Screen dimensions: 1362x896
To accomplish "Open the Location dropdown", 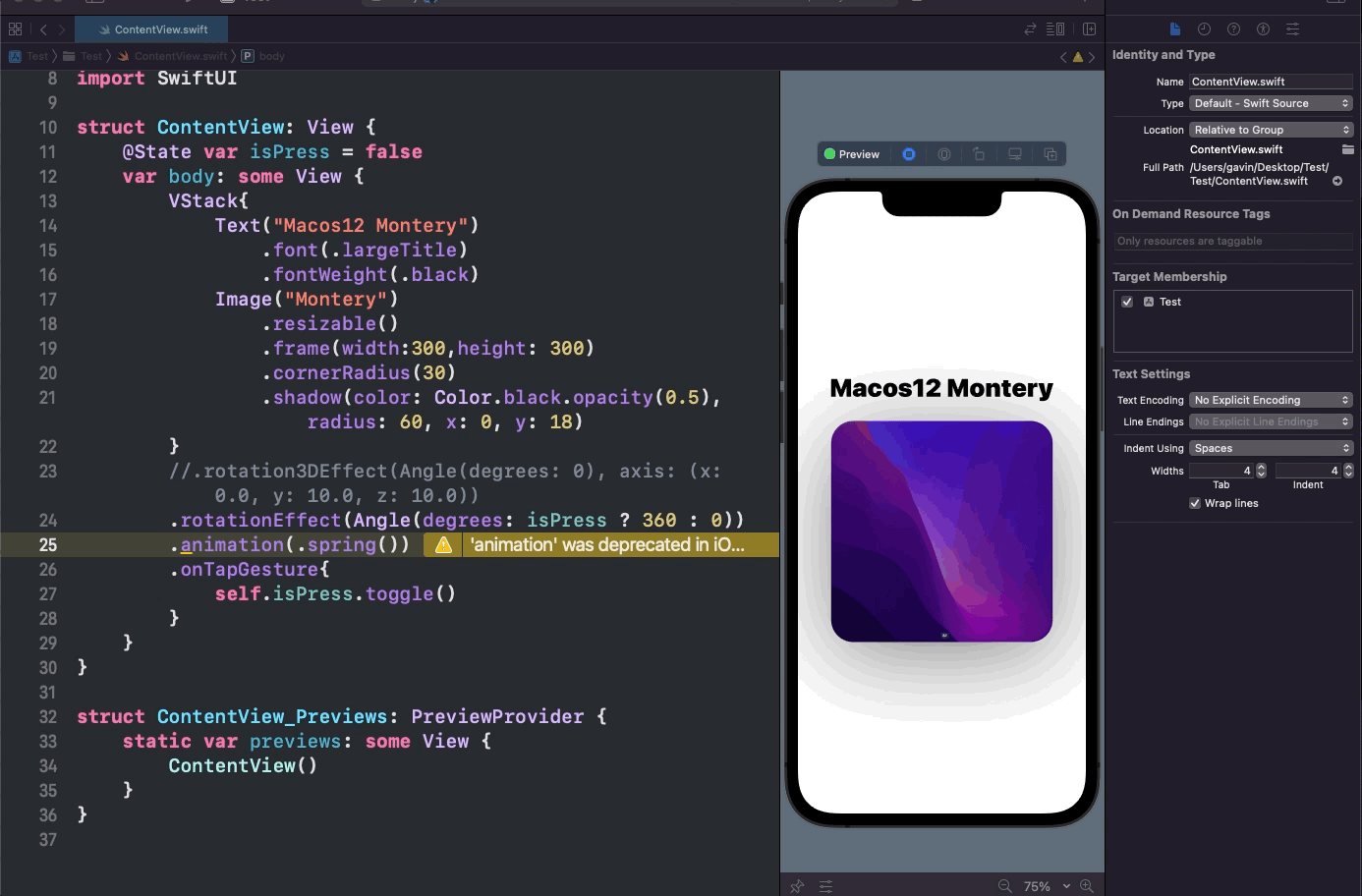I will click(x=1271, y=130).
